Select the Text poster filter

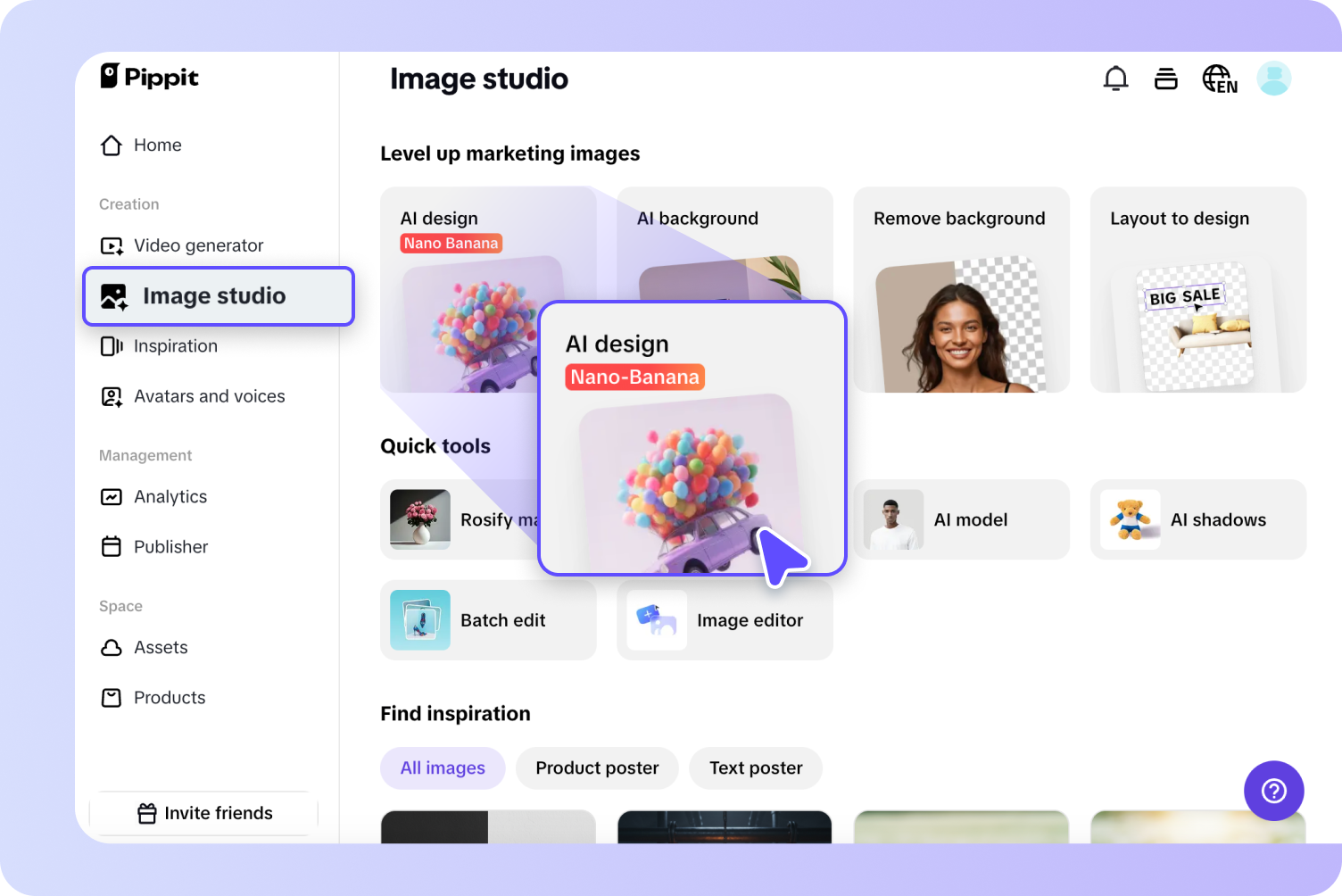[755, 767]
